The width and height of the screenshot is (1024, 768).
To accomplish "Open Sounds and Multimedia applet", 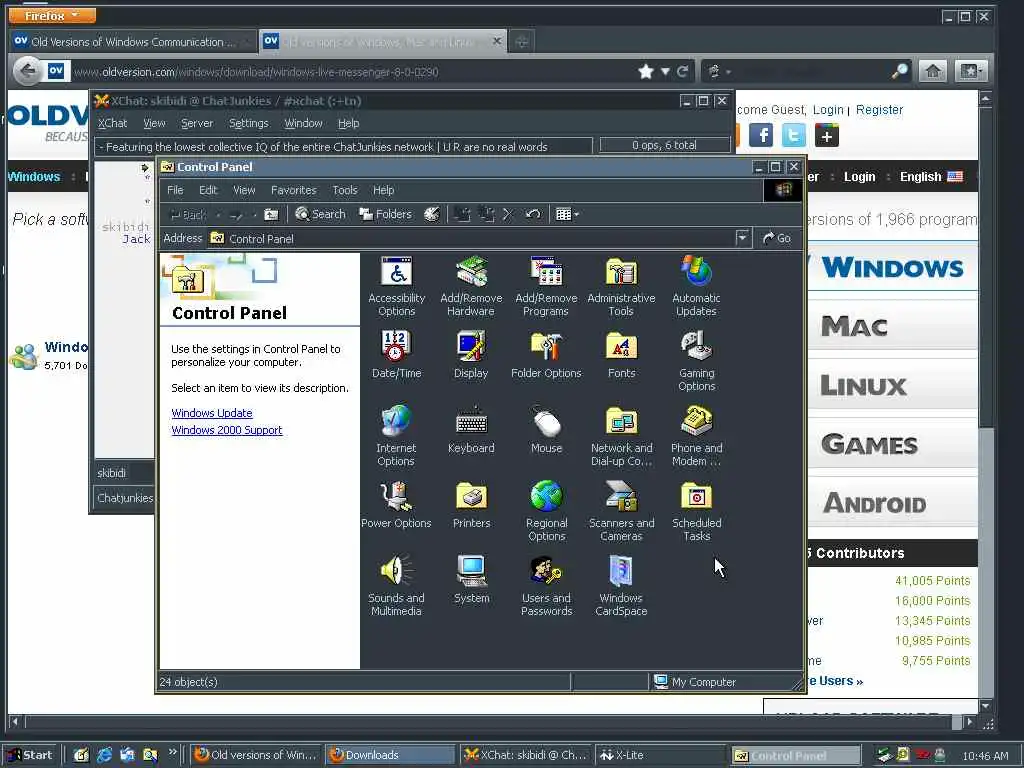I will tap(396, 585).
